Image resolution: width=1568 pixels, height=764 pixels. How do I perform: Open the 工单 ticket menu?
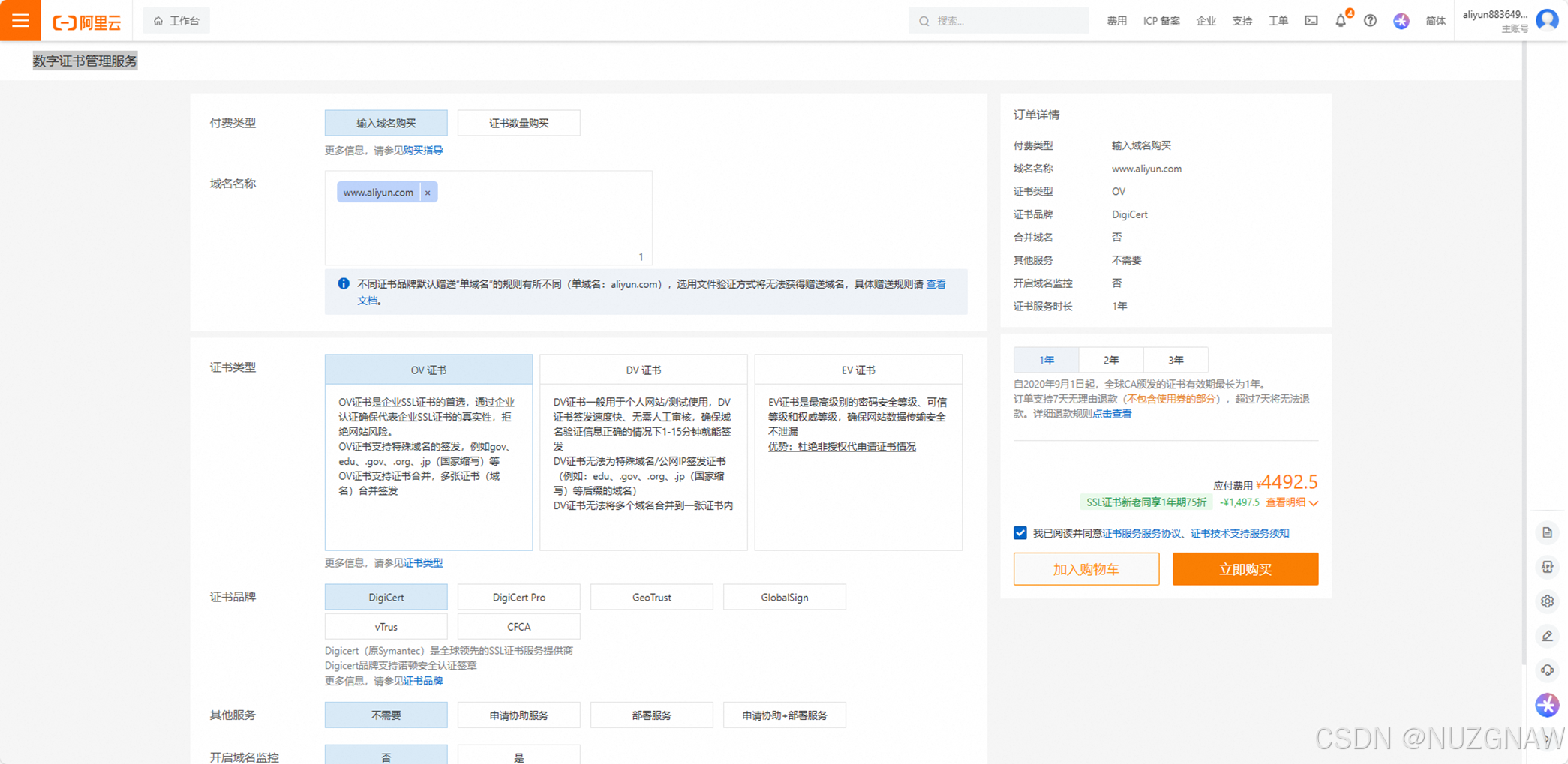(1278, 21)
